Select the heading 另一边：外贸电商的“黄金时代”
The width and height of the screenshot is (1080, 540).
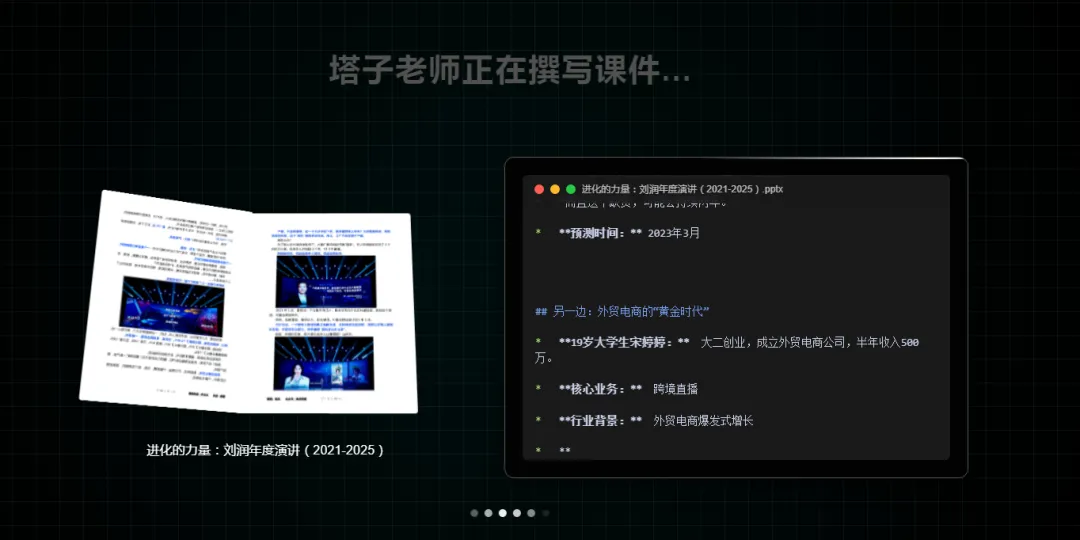tap(622, 311)
